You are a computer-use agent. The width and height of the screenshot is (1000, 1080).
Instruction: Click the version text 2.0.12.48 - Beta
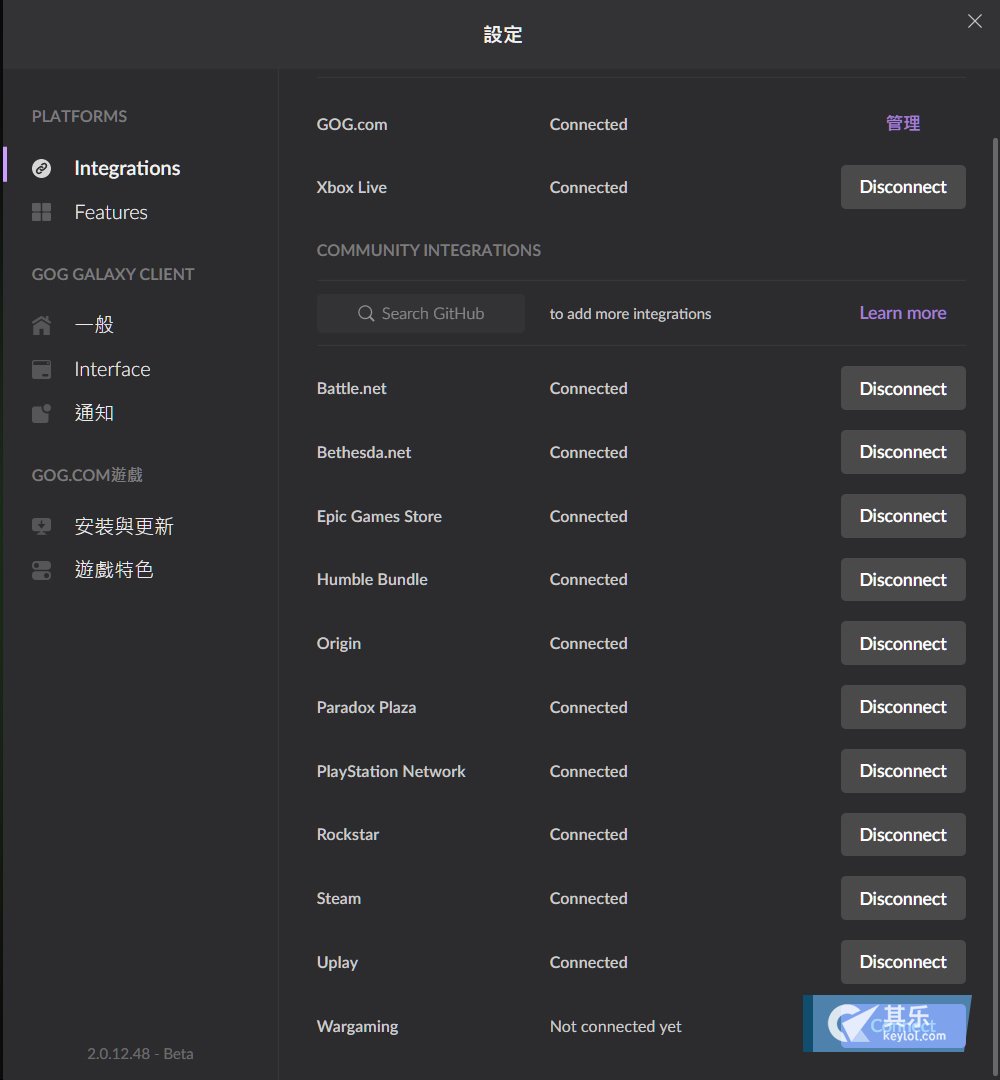point(140,1054)
